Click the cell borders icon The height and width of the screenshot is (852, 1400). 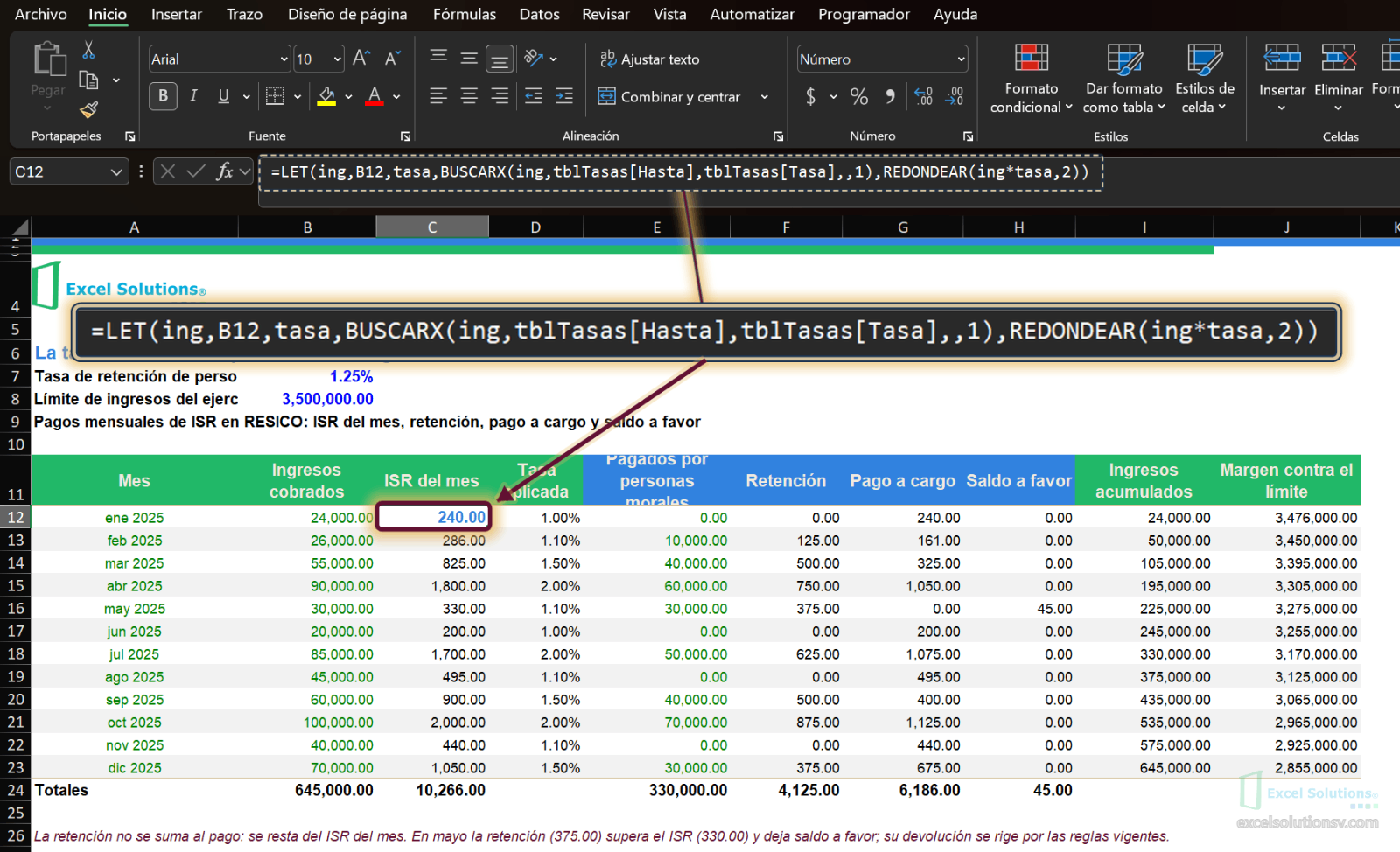[275, 96]
